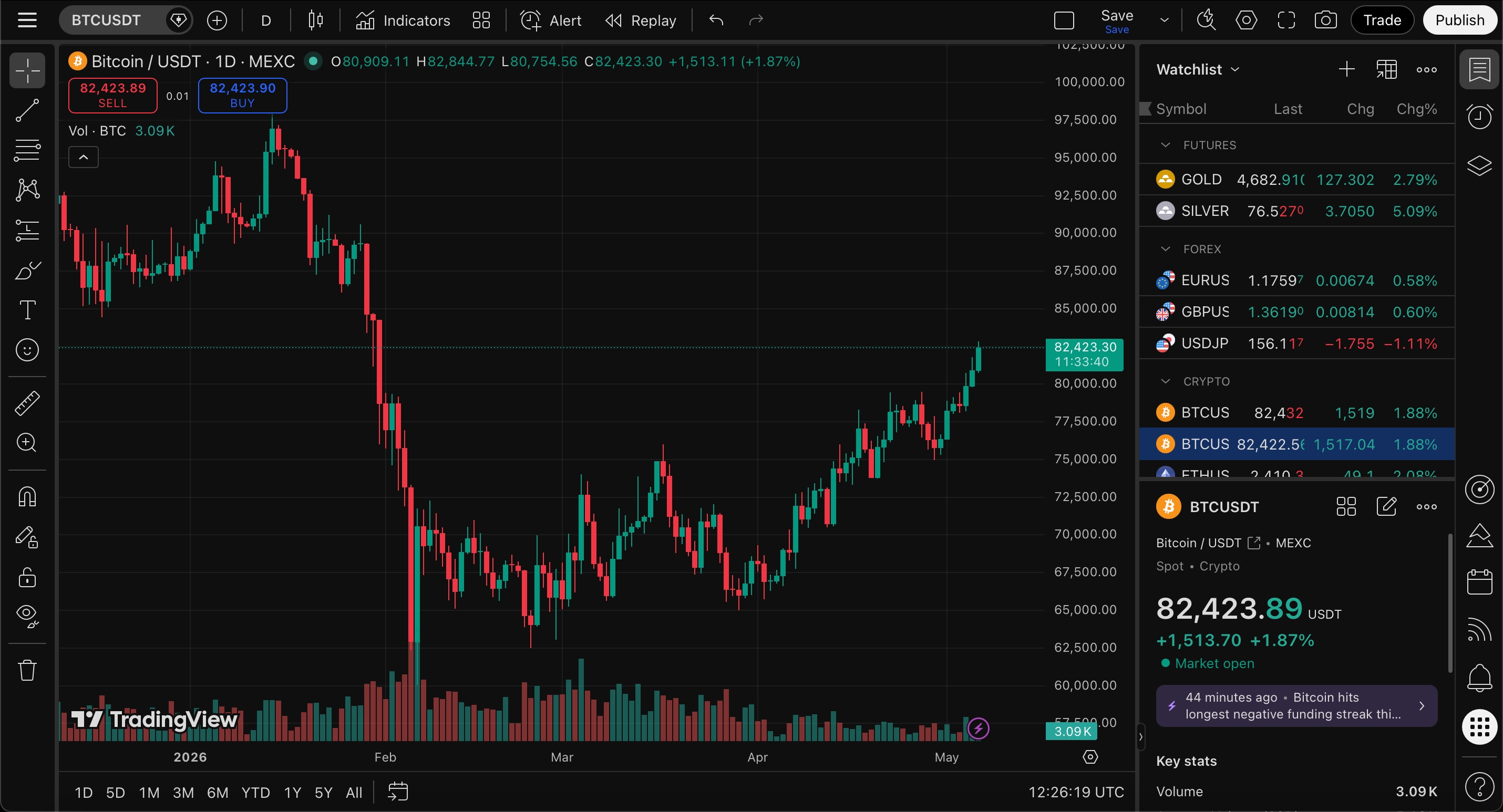The height and width of the screenshot is (812, 1503).
Task: Select the trend line drawing tool
Action: pyautogui.click(x=27, y=111)
